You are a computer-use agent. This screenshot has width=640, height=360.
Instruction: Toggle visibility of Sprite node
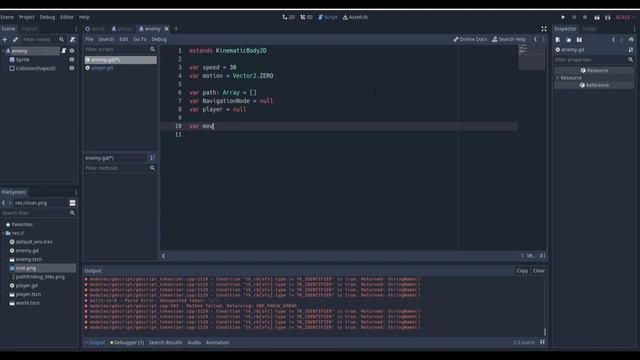click(x=72, y=60)
